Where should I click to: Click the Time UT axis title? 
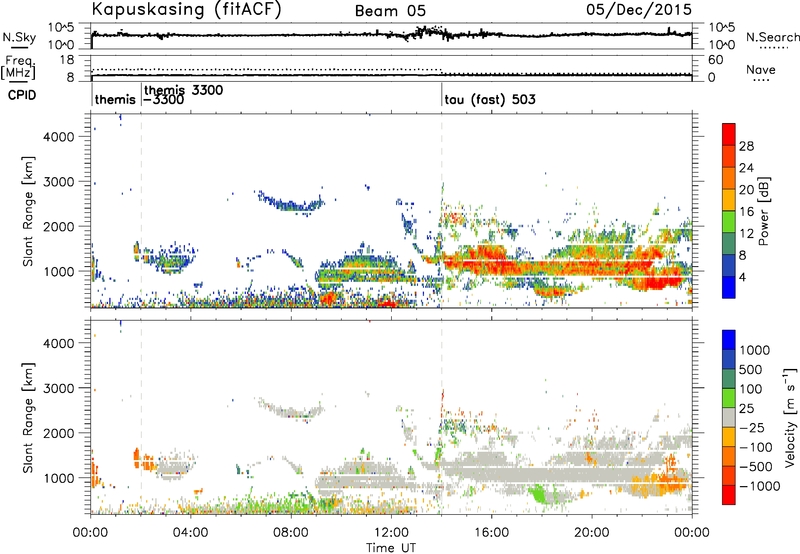391,548
